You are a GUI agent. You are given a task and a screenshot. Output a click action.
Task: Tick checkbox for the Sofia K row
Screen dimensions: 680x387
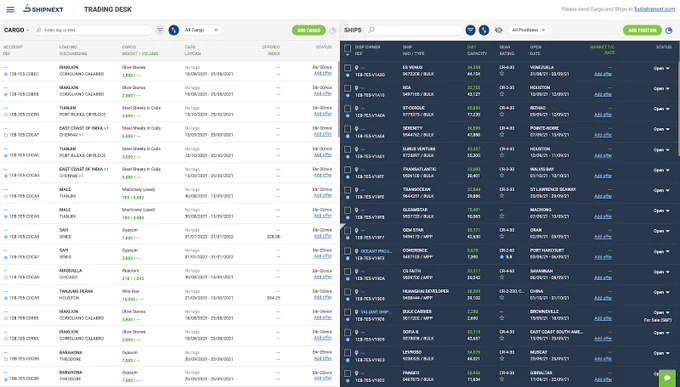click(347, 333)
